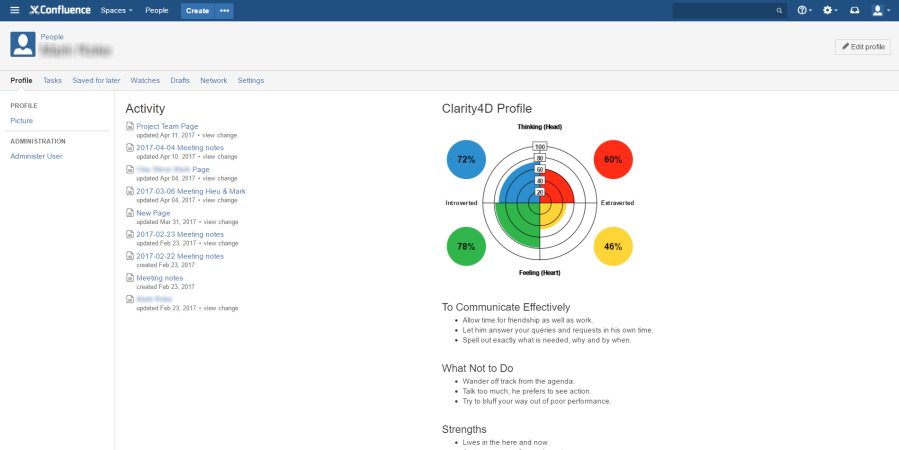The height and width of the screenshot is (450, 899).
Task: Click the Thinking (Head) chart label
Action: tap(540, 127)
